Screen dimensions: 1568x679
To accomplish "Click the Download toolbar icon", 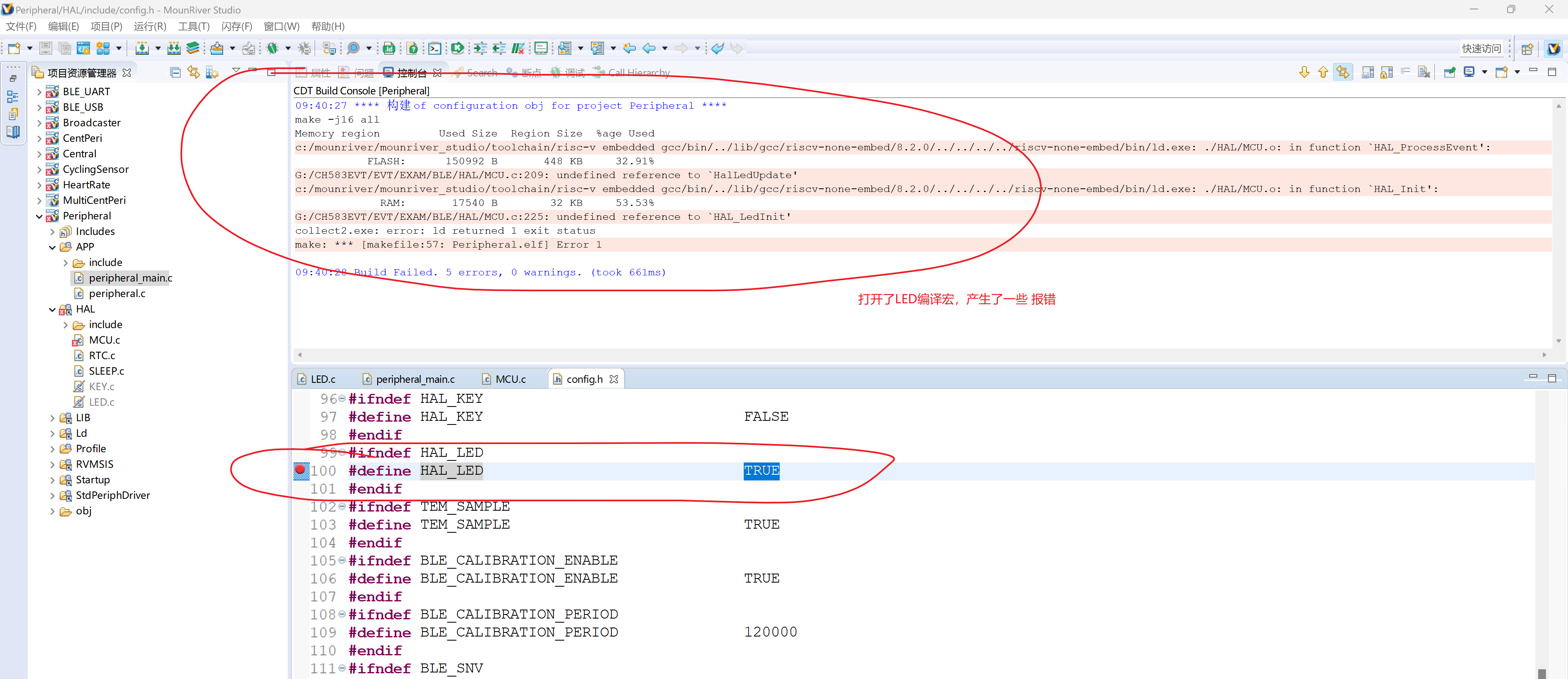I will pyautogui.click(x=217, y=48).
